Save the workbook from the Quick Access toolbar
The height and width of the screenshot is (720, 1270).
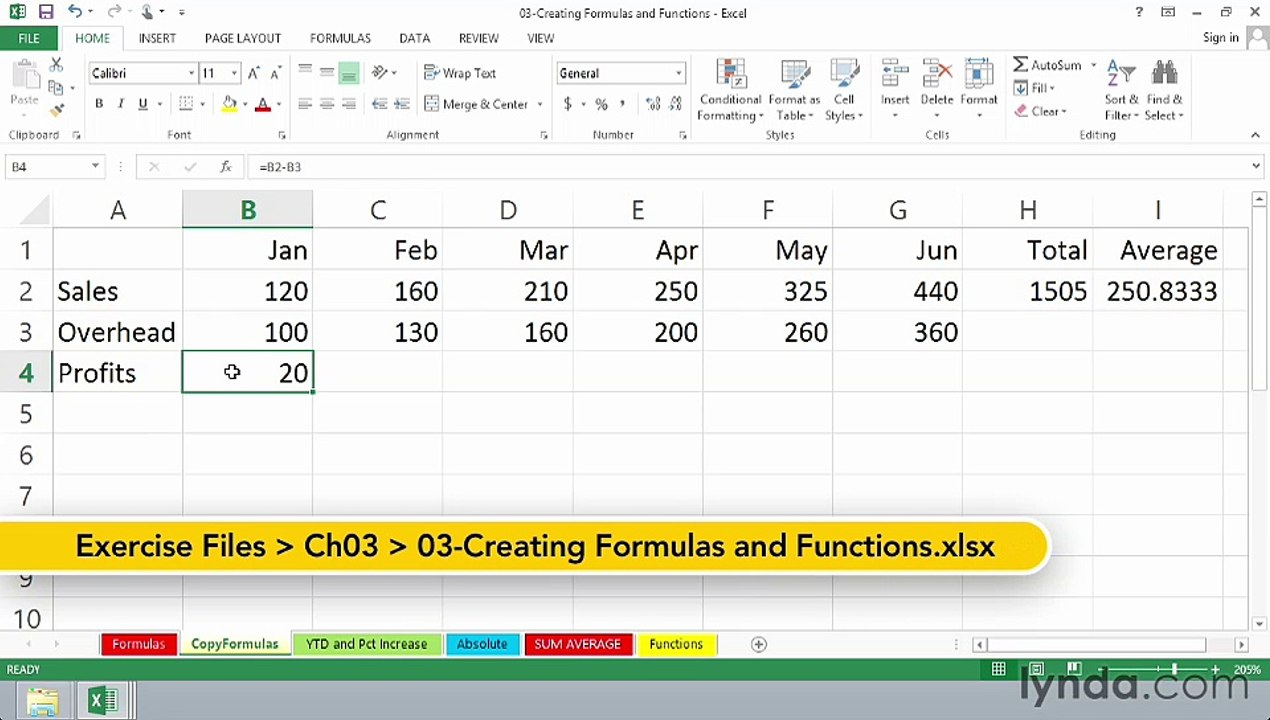[46, 12]
